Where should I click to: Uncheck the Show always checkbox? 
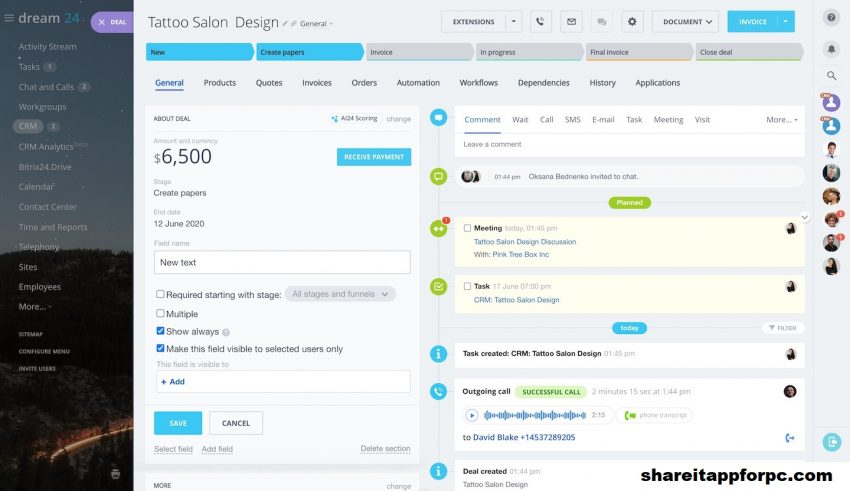point(161,331)
